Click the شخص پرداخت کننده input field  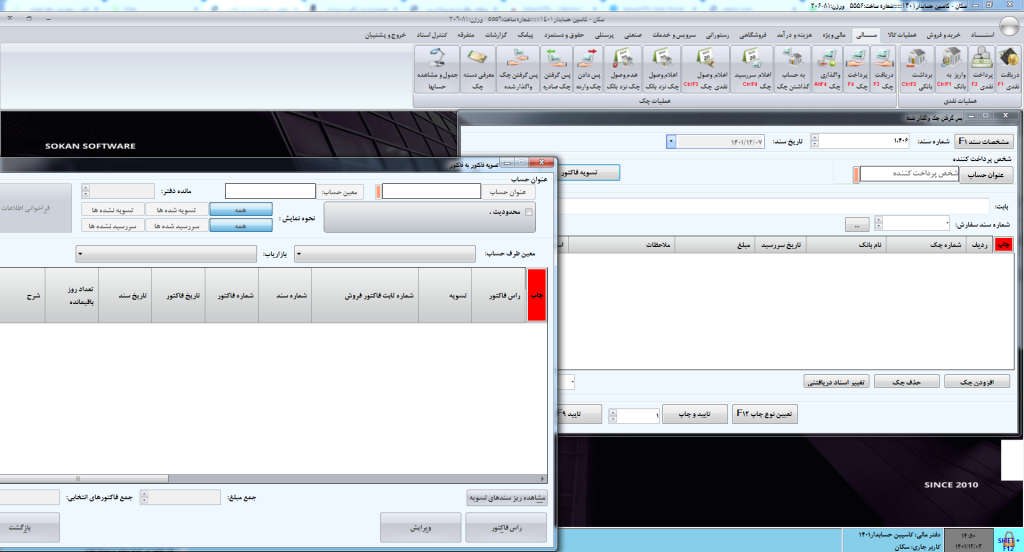click(909, 174)
